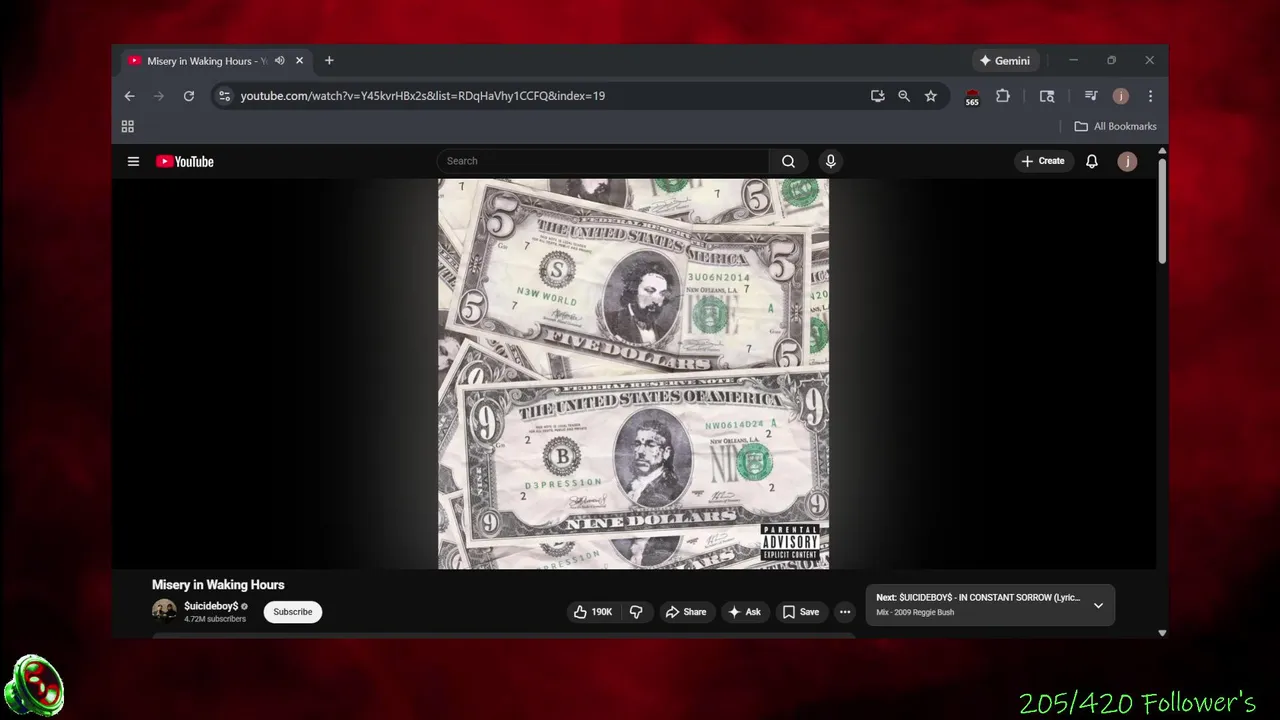Click the toolbar icon after Extensions puzzle

coord(1047,96)
